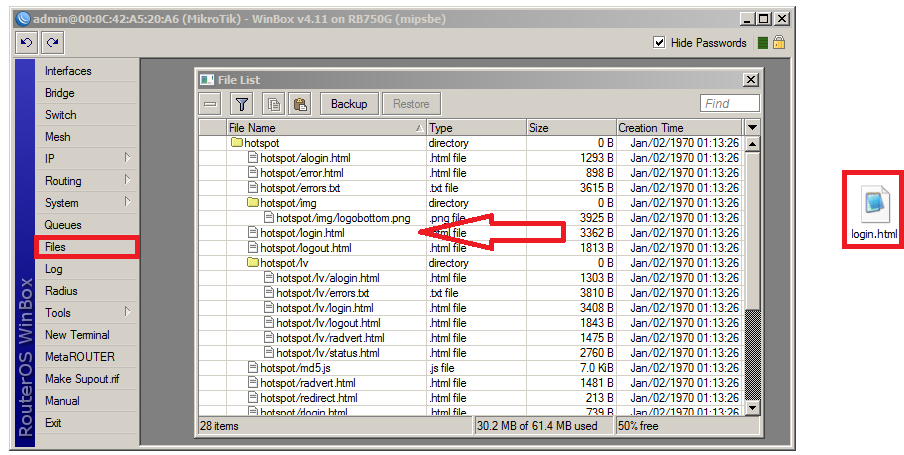The image size is (904, 455).
Task: Open the Interfaces menu item
Action: click(x=68, y=71)
